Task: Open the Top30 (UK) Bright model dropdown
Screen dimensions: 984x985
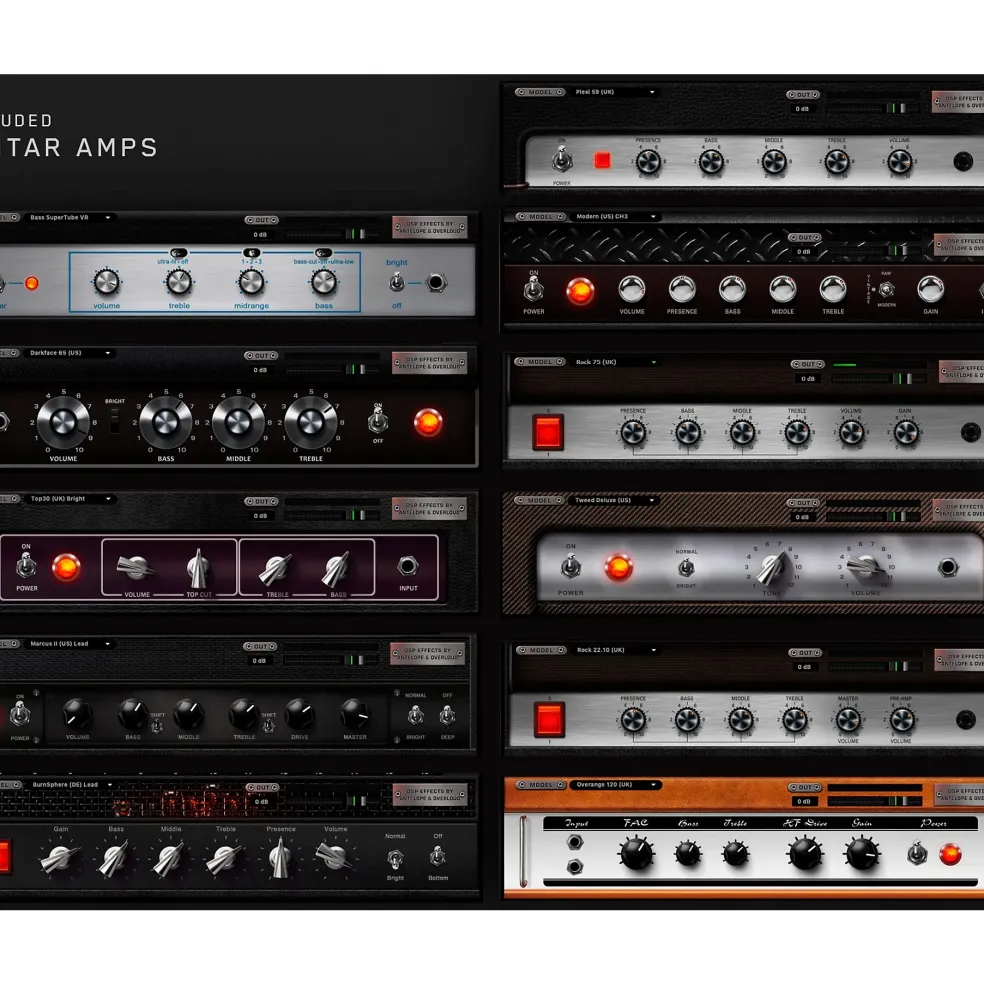Action: [70, 499]
